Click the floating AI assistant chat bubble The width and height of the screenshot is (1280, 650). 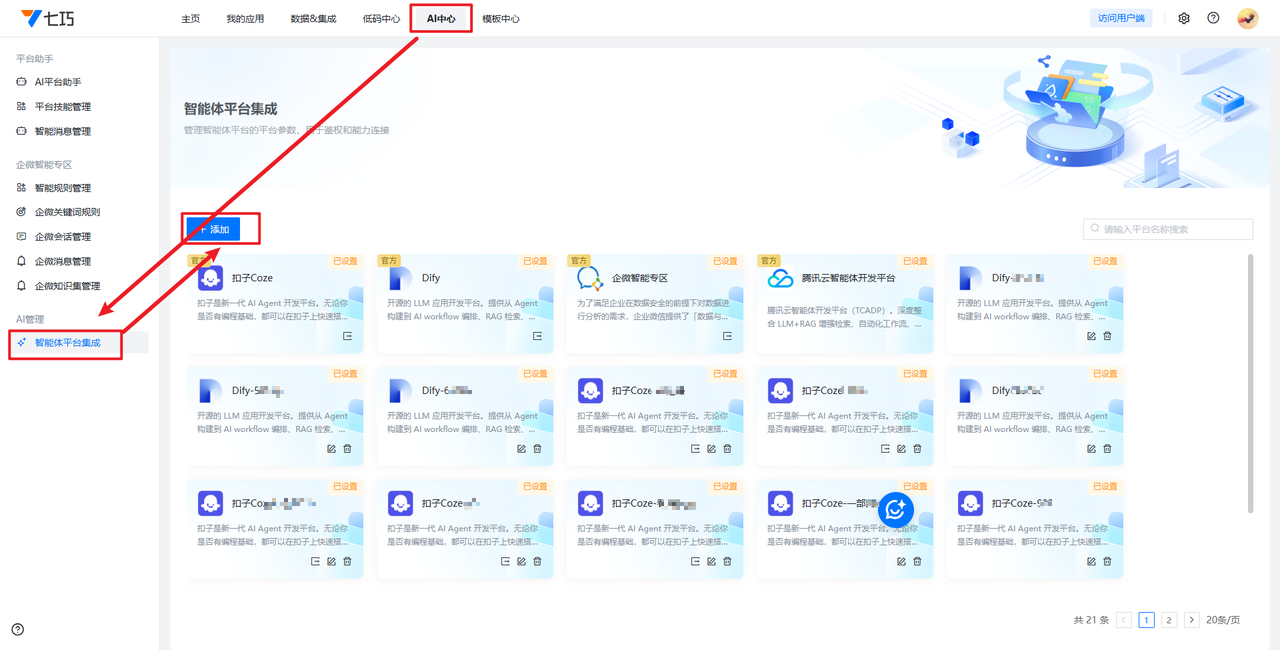click(x=895, y=510)
